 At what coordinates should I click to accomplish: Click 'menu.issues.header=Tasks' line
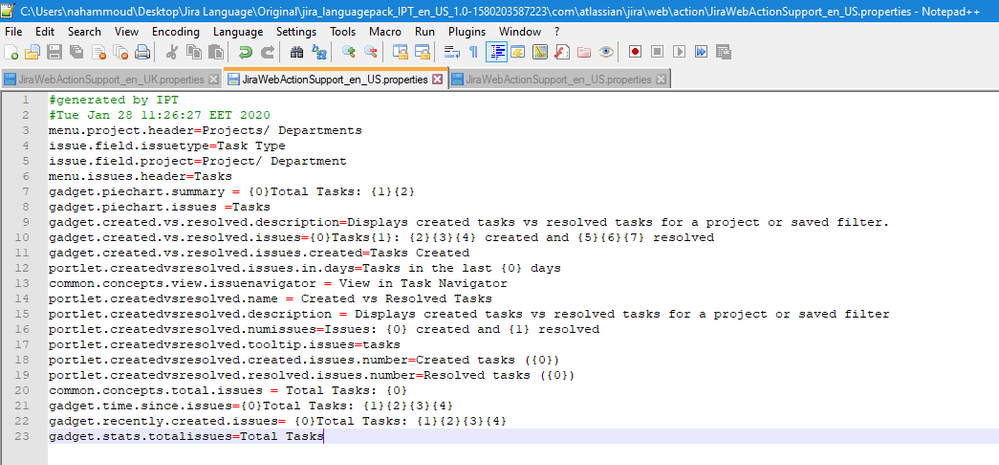coord(140,176)
